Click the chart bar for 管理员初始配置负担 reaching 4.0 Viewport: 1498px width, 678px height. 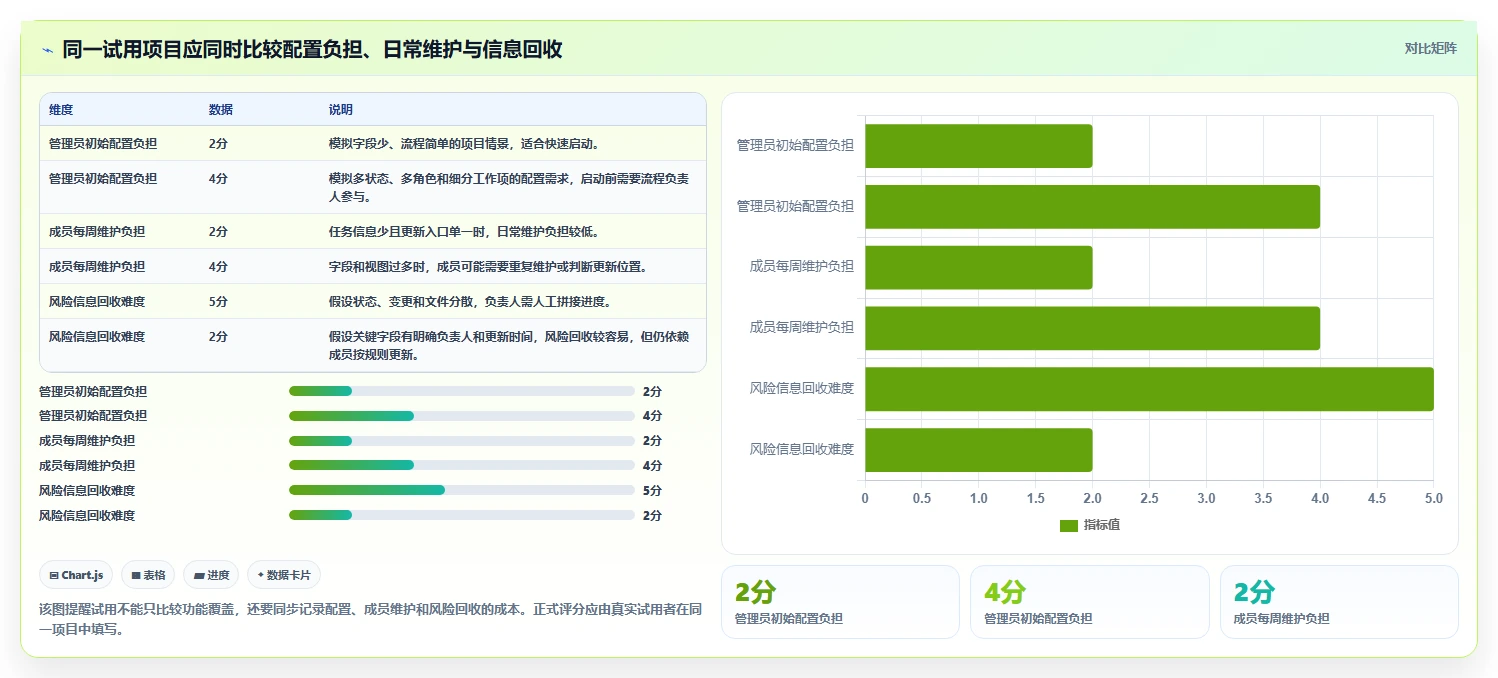tap(1092, 206)
